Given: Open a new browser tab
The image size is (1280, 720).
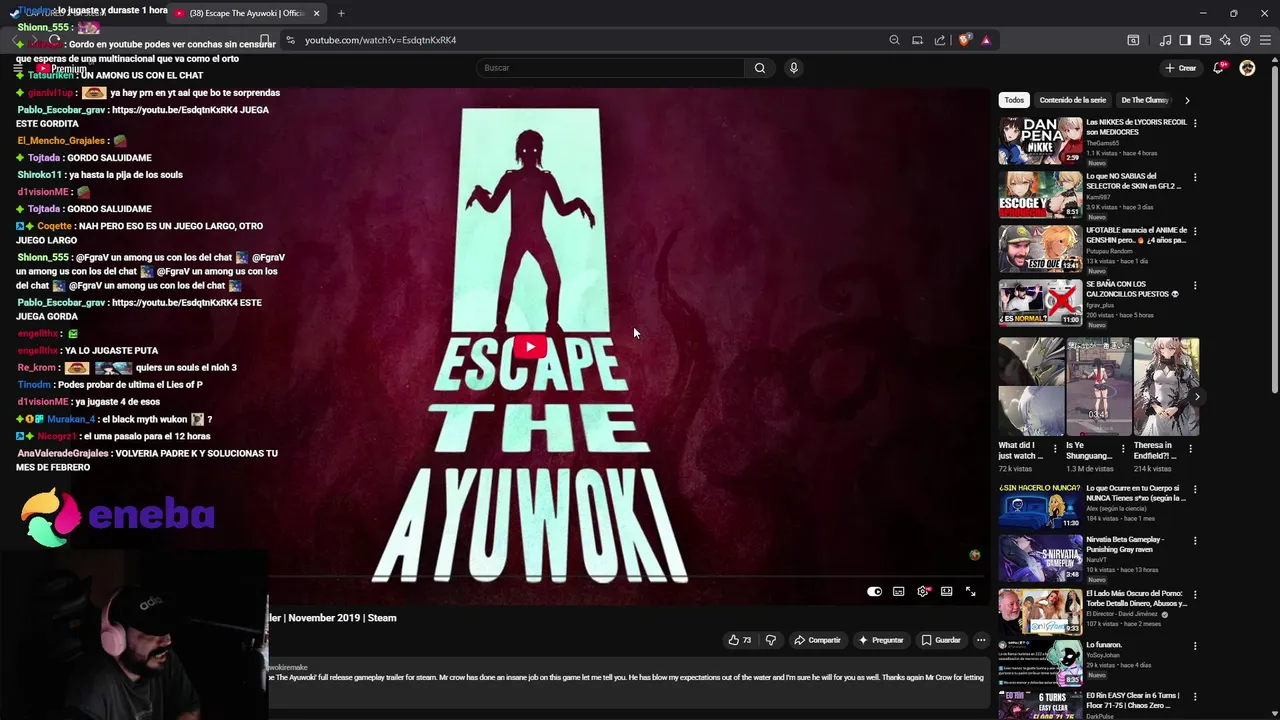Looking at the screenshot, I should pos(341,13).
